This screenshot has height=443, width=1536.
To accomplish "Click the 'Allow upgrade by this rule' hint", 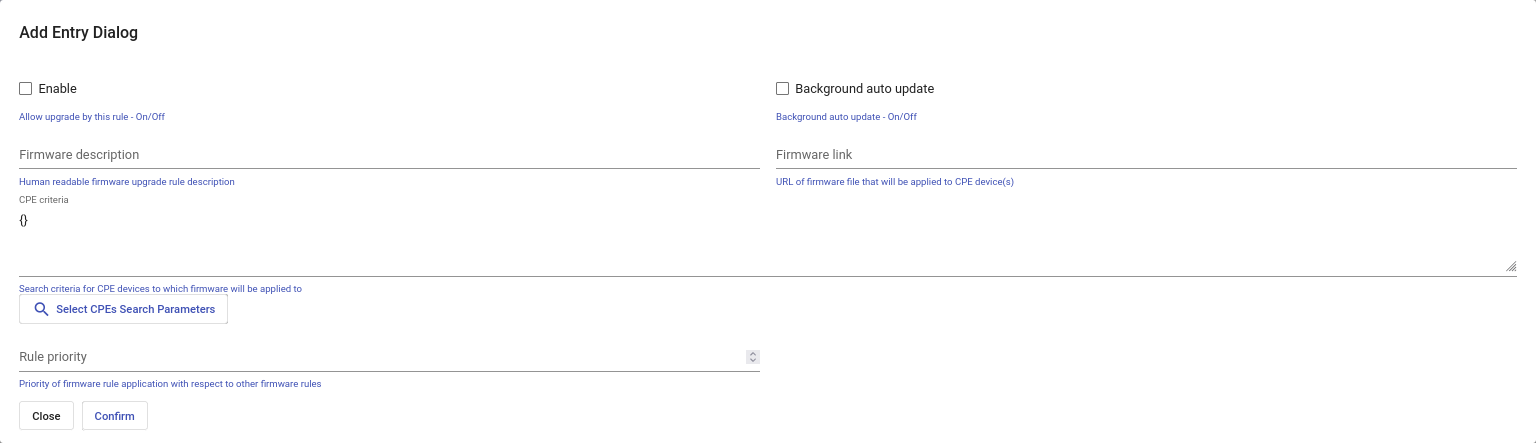I will coord(92,117).
